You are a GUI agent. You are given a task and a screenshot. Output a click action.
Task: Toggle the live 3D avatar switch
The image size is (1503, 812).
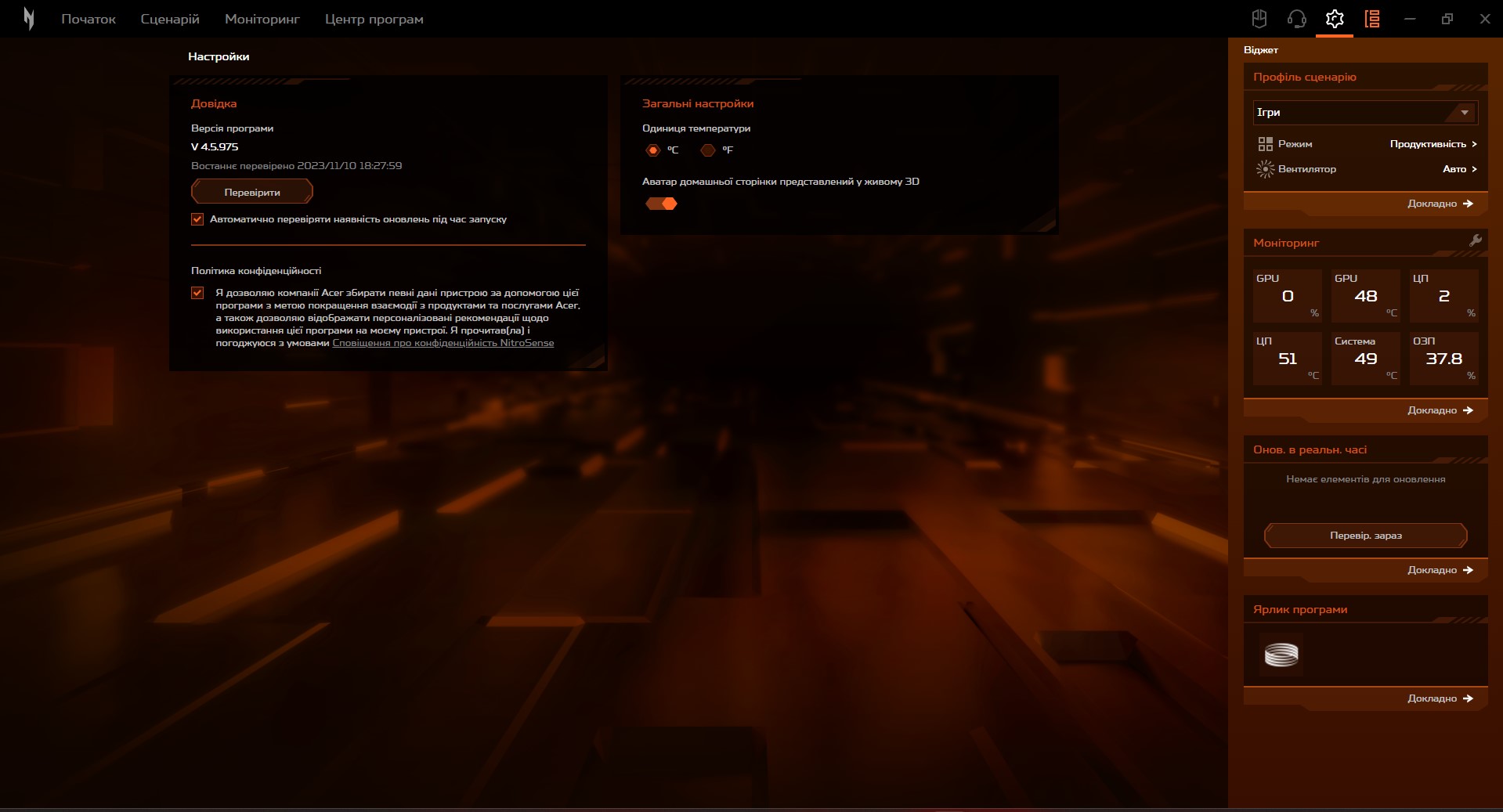tap(661, 204)
